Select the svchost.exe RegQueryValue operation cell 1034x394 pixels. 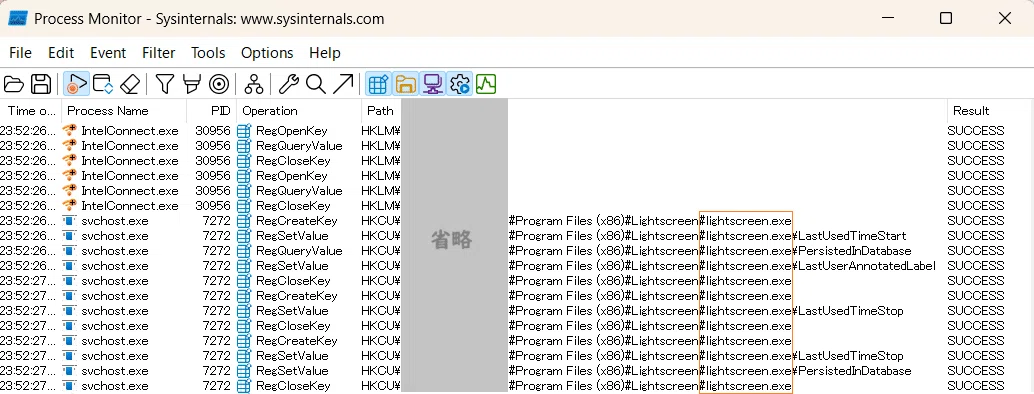coord(299,251)
